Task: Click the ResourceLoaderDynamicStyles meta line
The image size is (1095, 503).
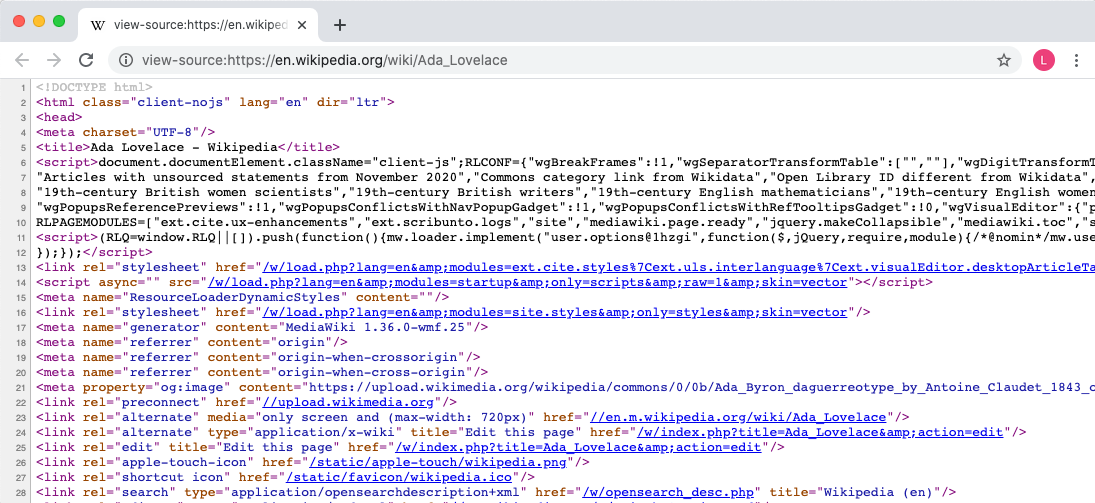Action: pos(242,298)
